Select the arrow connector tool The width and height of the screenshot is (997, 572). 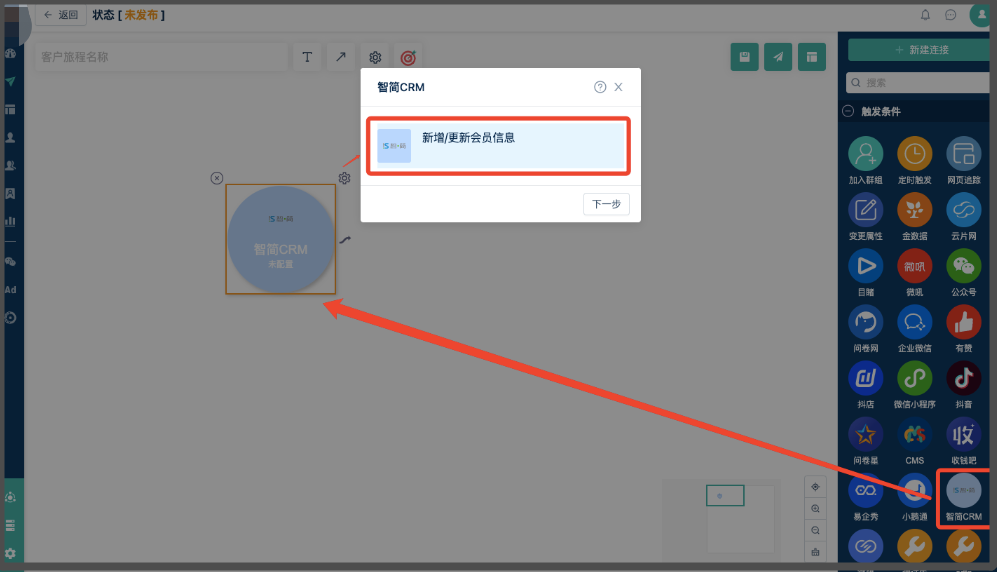341,57
